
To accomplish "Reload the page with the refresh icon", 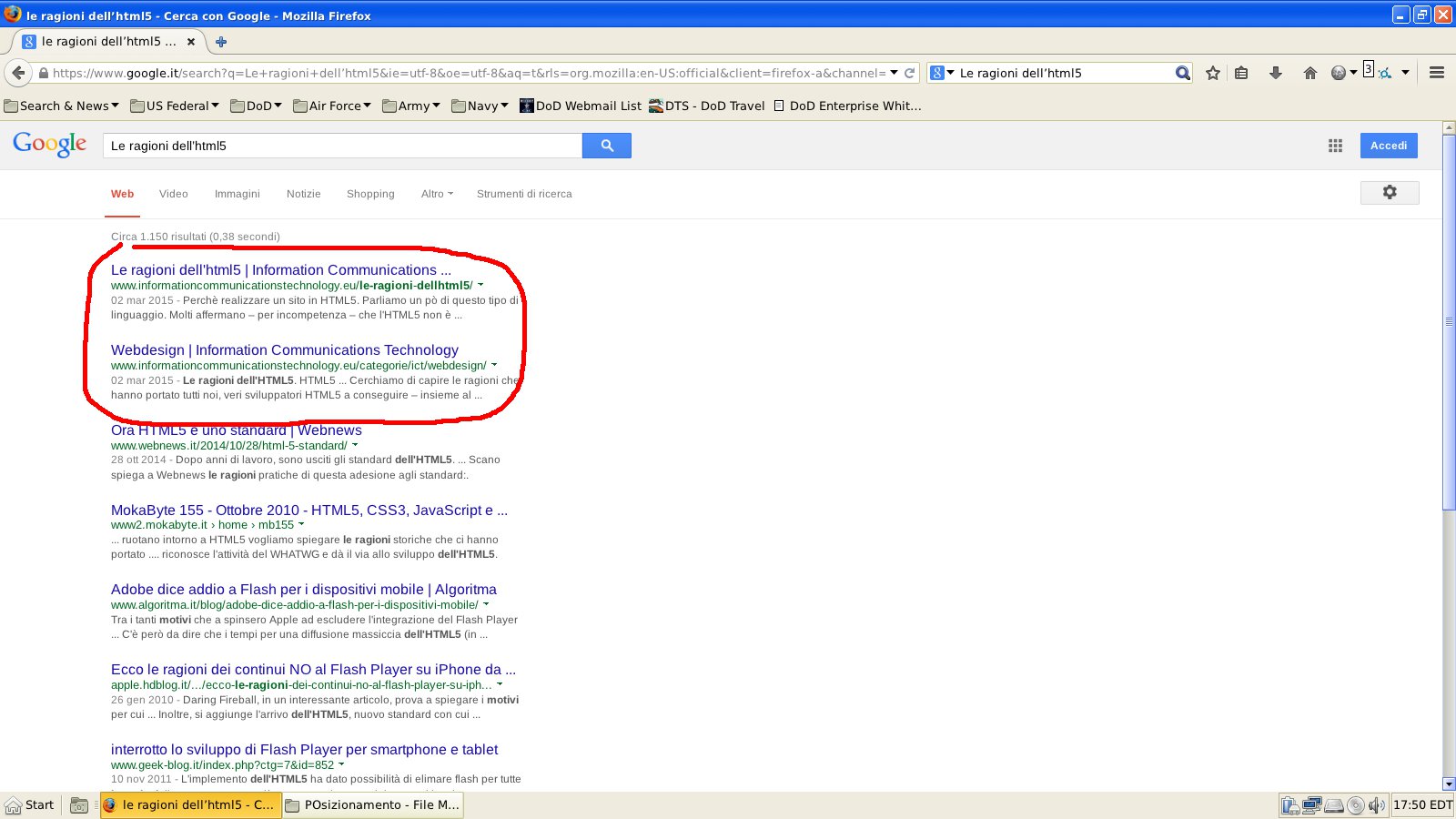I will pyautogui.click(x=909, y=73).
